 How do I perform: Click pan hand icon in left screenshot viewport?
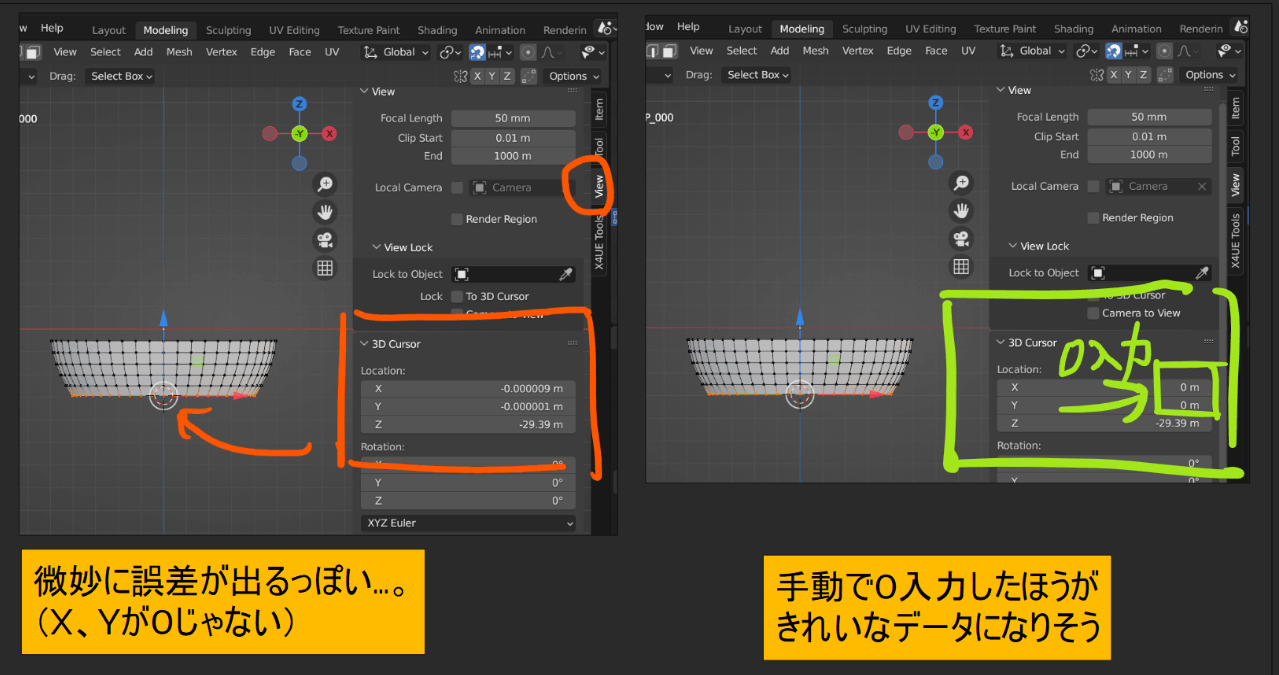coord(325,212)
